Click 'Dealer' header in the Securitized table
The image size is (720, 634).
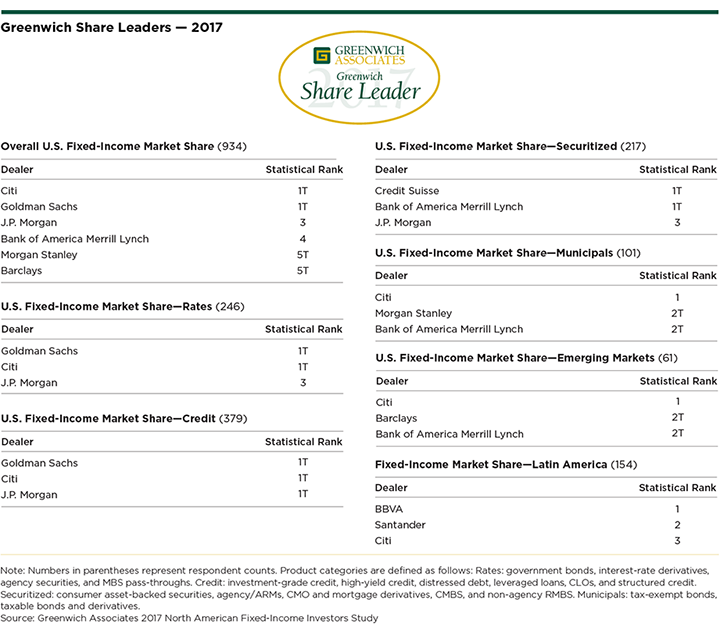[391, 170]
